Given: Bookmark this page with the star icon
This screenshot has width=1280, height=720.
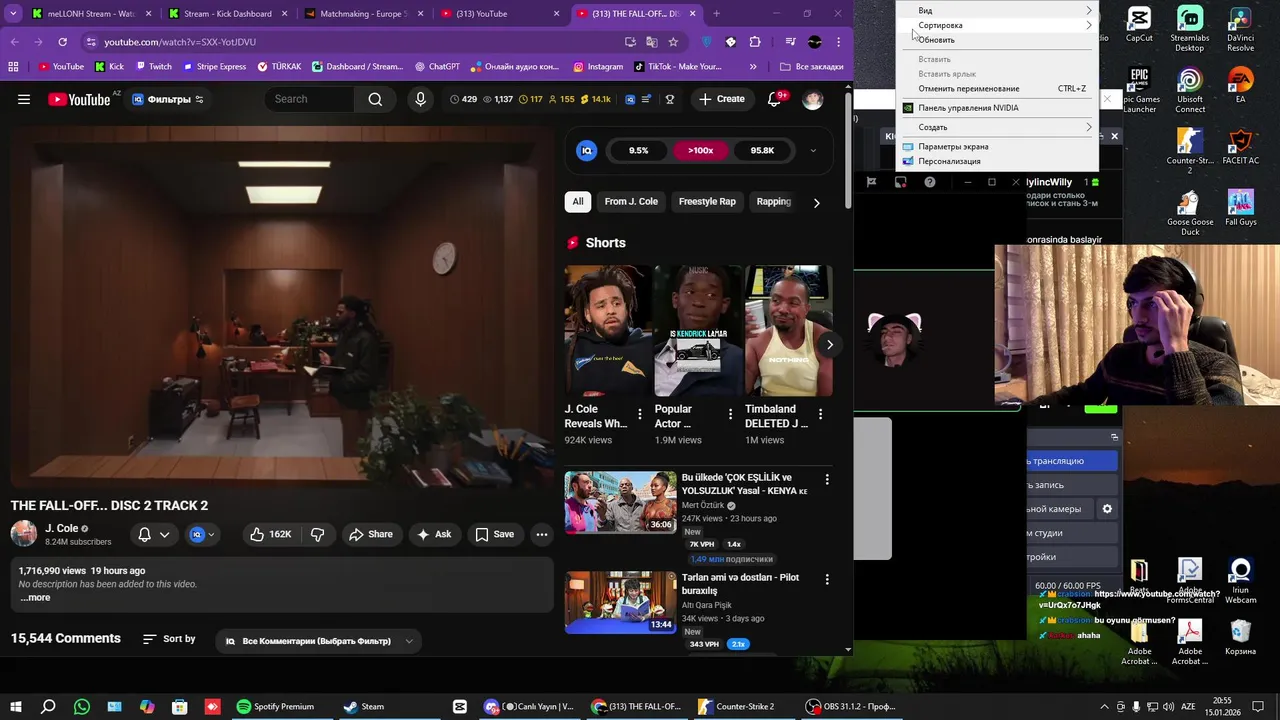Looking at the screenshot, I should 673,42.
